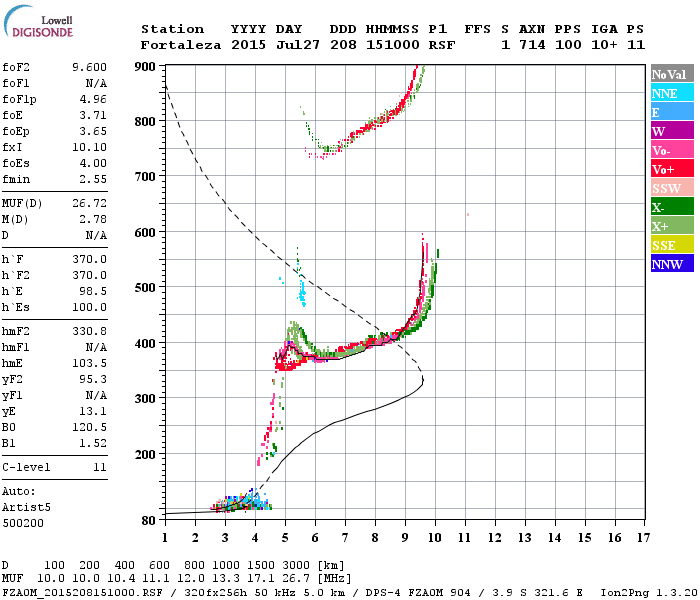Click the 500200 version number
This screenshot has height=600, width=700.
pyautogui.click(x=23, y=523)
